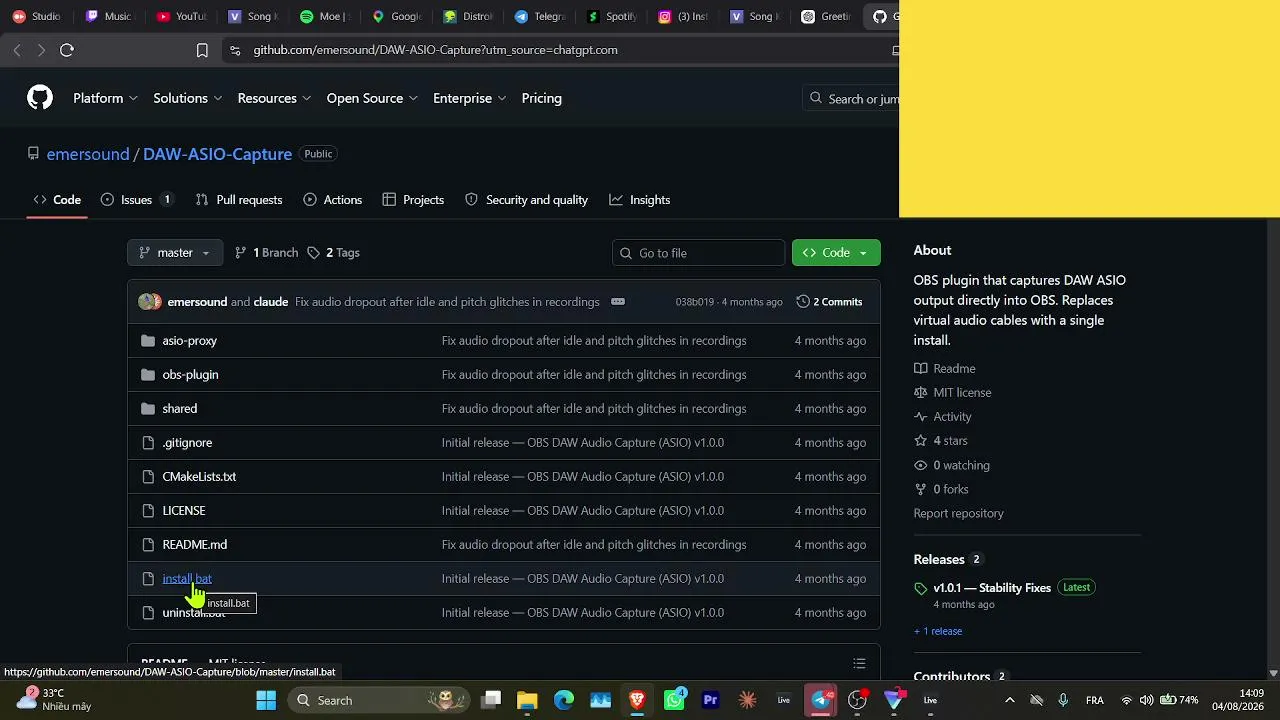Viewport: 1280px width, 720px height.
Task: Open emersound owner profile link in heading
Action: point(88,154)
